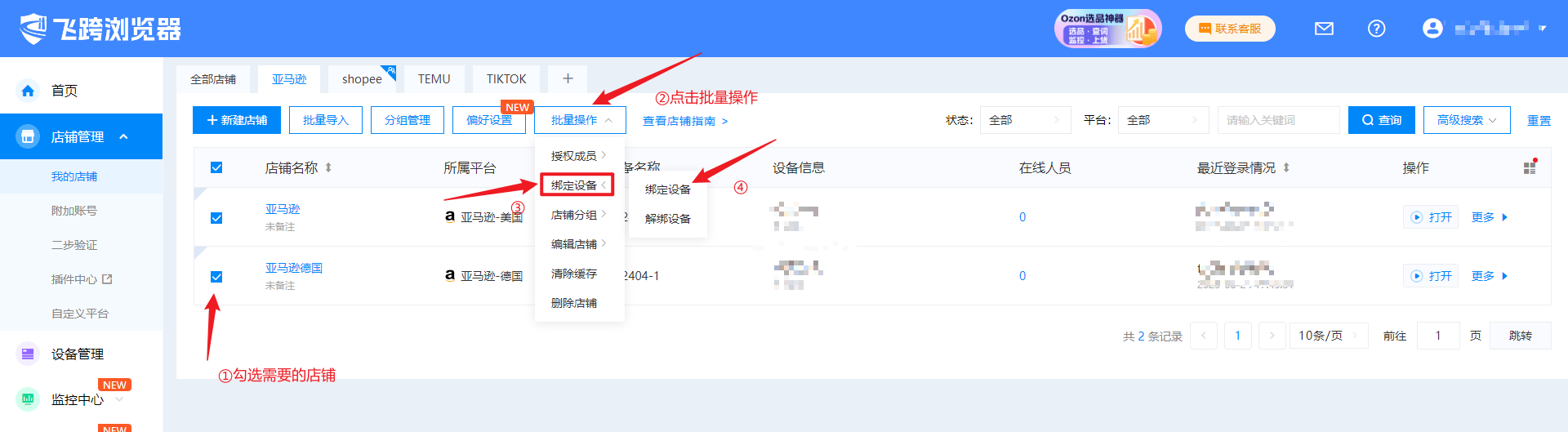
Task: Open the help question mark icon
Action: pyautogui.click(x=1376, y=29)
